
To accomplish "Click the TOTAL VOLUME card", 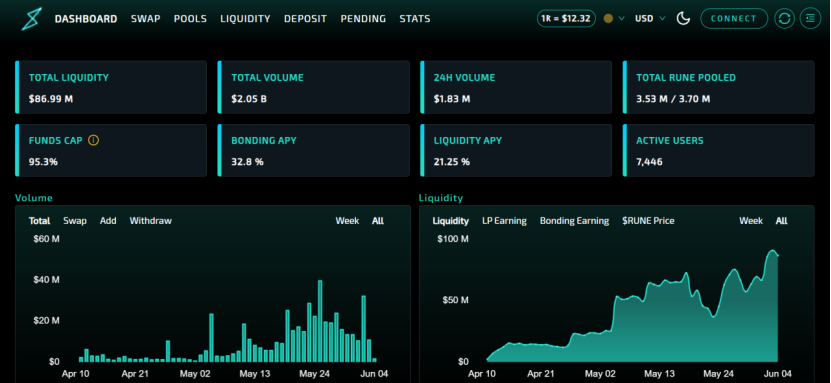I will point(313,87).
